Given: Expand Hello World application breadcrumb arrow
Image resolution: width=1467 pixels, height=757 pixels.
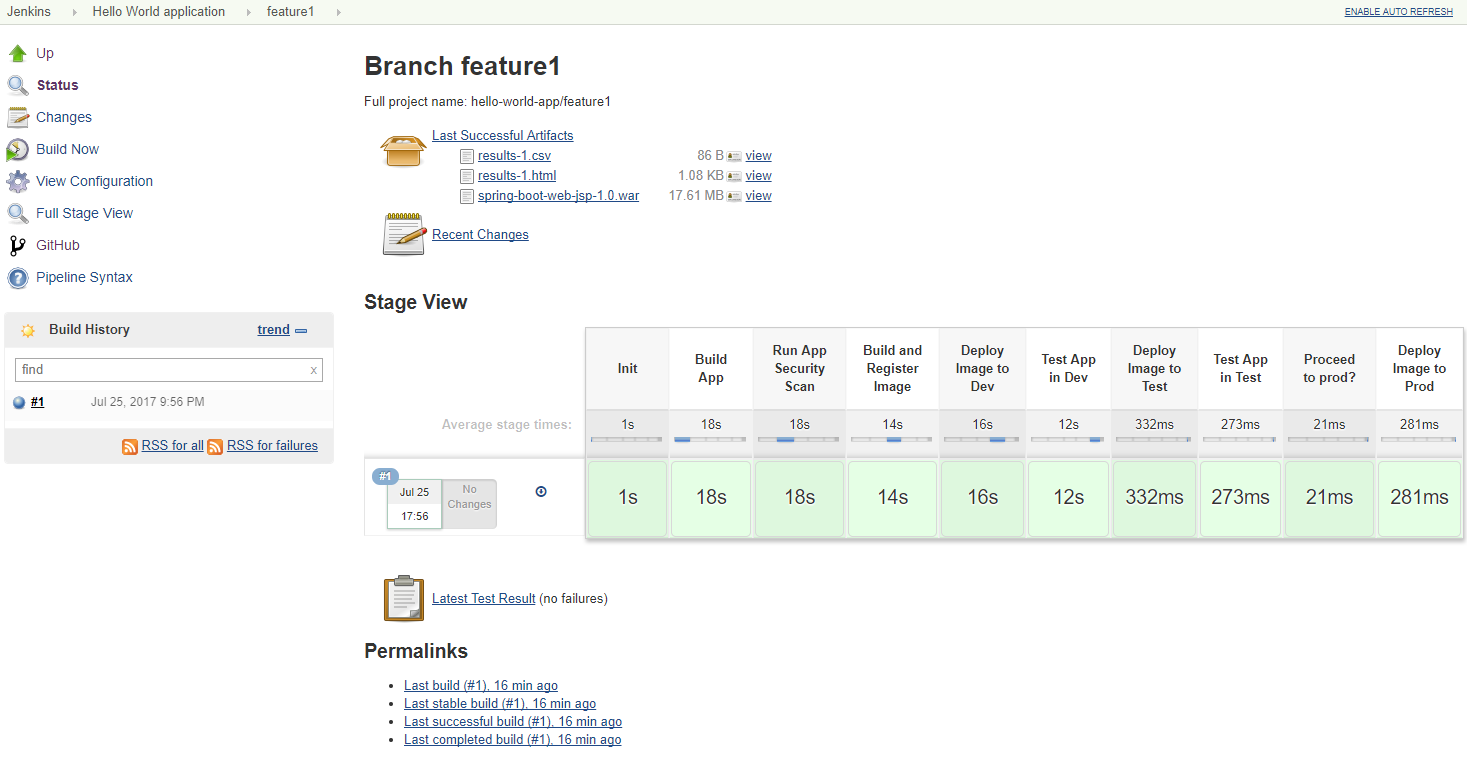Looking at the screenshot, I should click(x=248, y=12).
